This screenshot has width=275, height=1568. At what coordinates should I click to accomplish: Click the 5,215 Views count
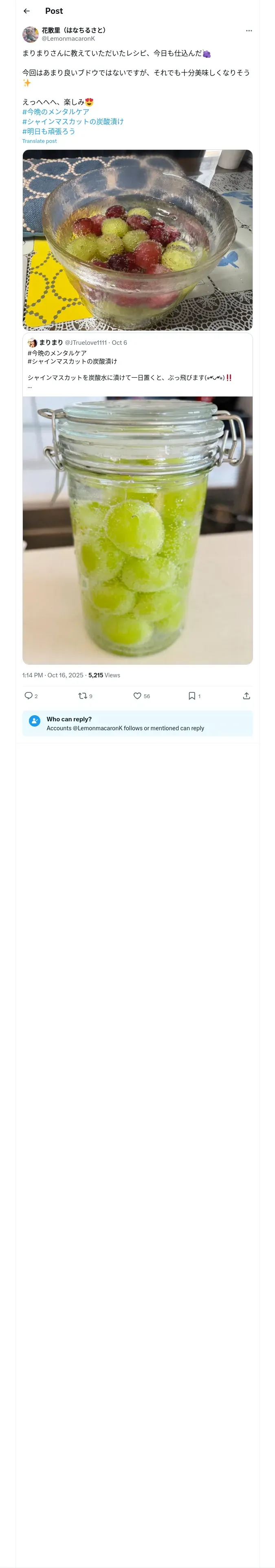click(104, 675)
